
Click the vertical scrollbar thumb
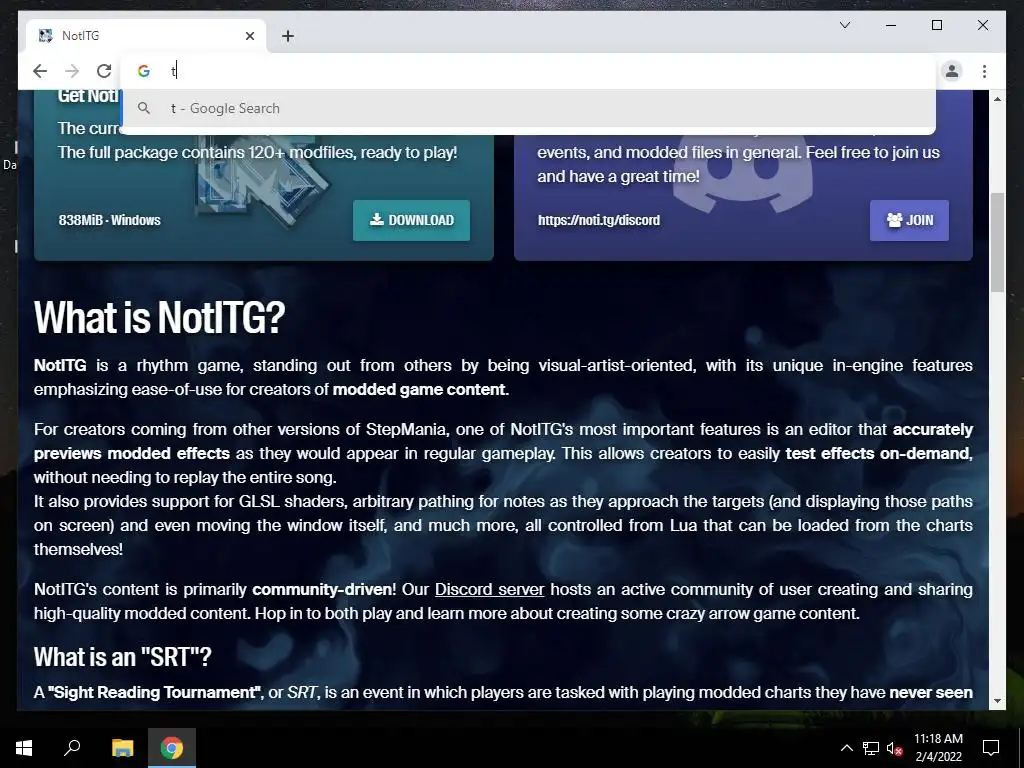coord(997,242)
